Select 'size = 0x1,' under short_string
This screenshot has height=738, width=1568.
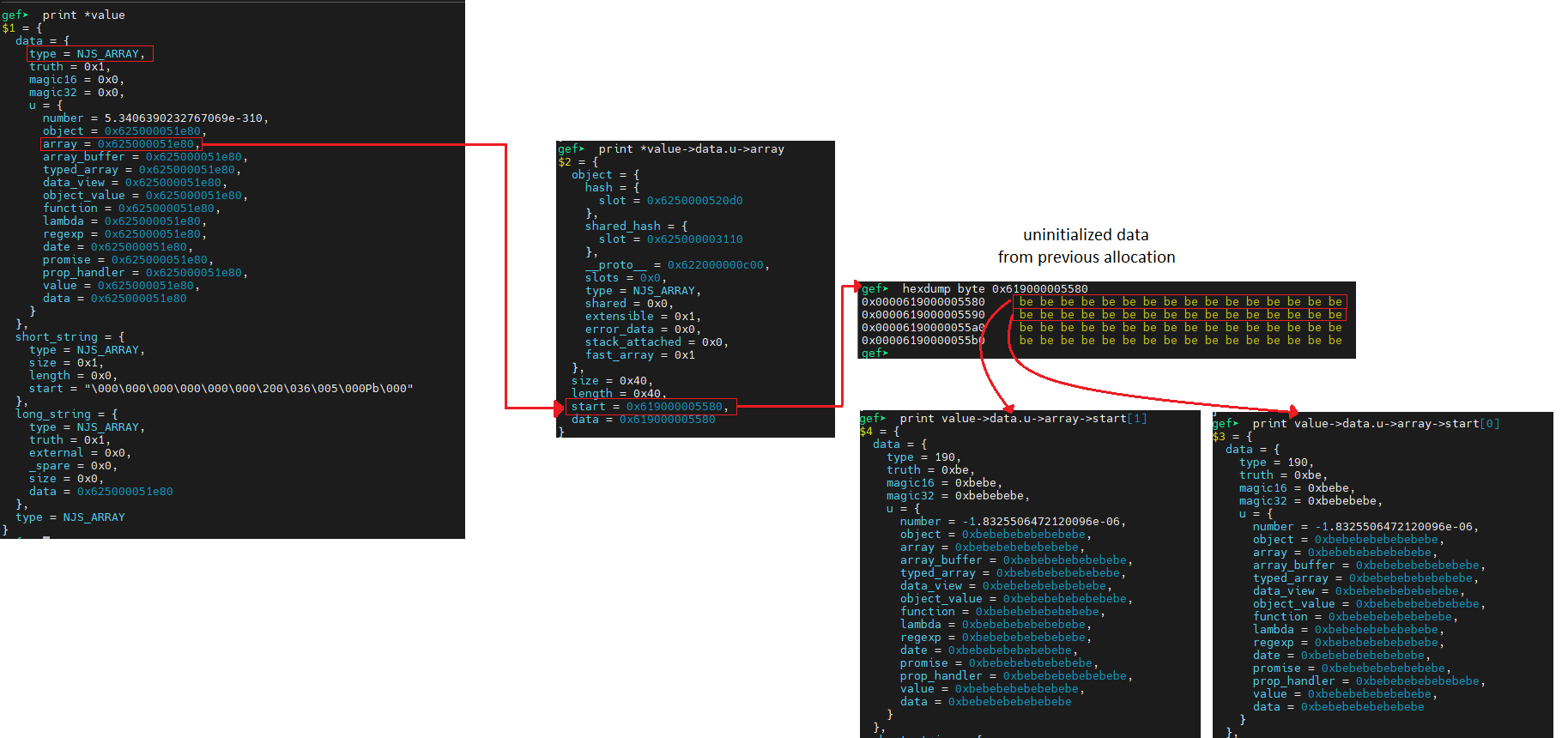tap(66, 362)
